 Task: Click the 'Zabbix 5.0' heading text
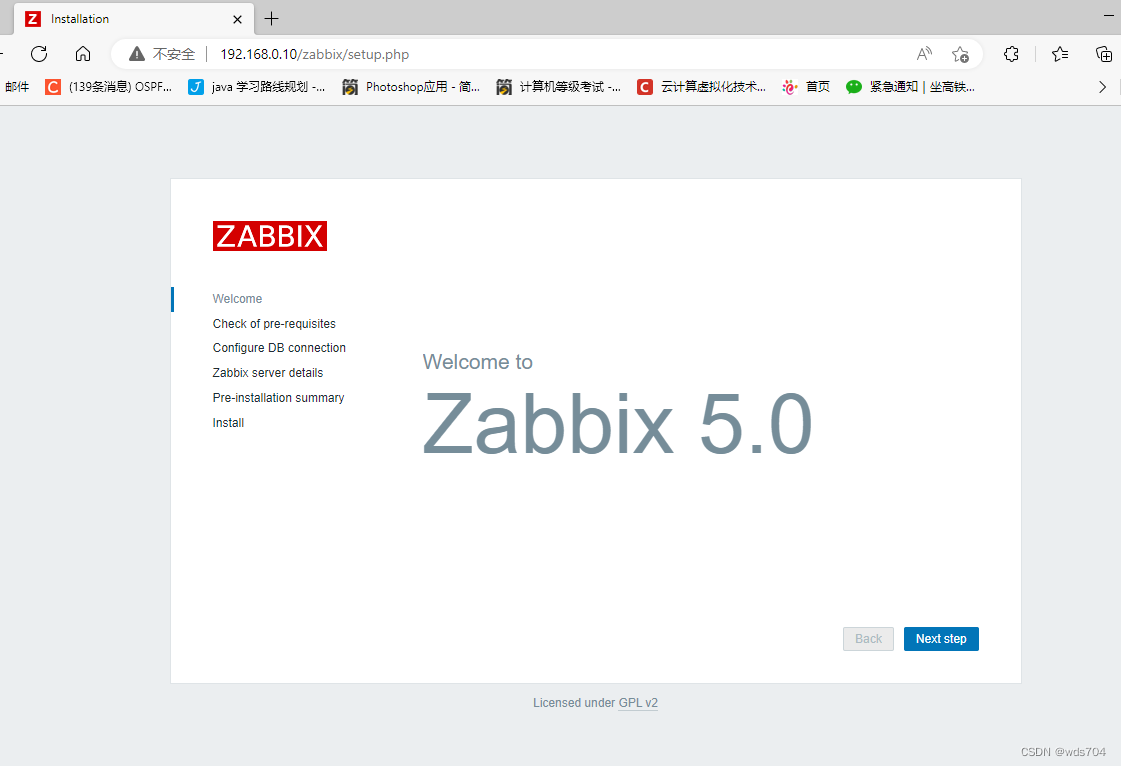click(x=617, y=423)
